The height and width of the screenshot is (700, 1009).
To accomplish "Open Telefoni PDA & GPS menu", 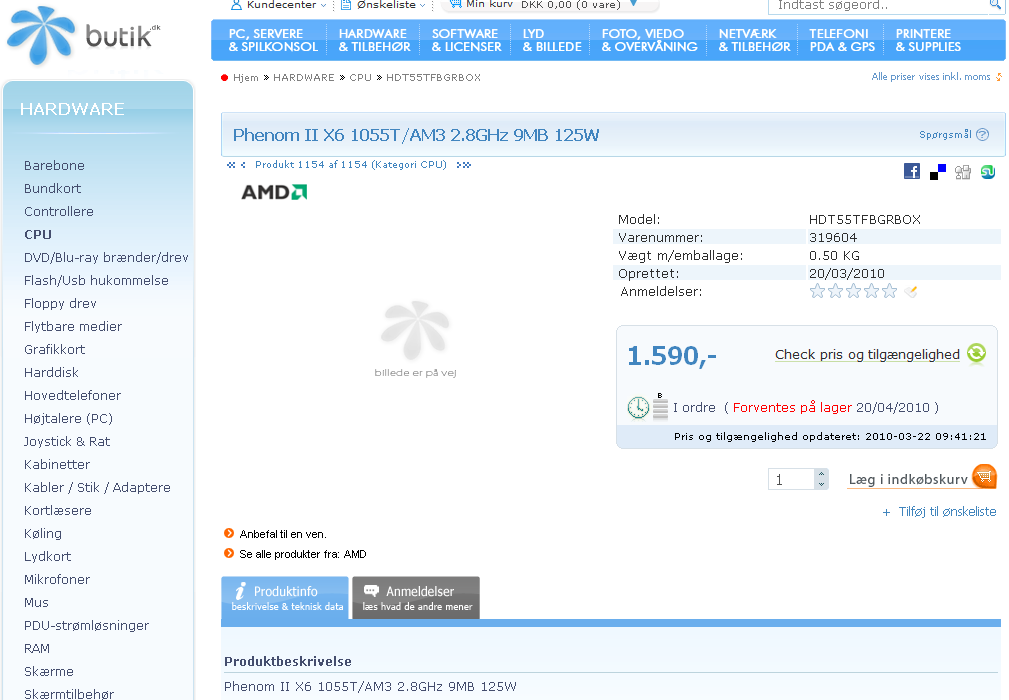I will pos(842,40).
